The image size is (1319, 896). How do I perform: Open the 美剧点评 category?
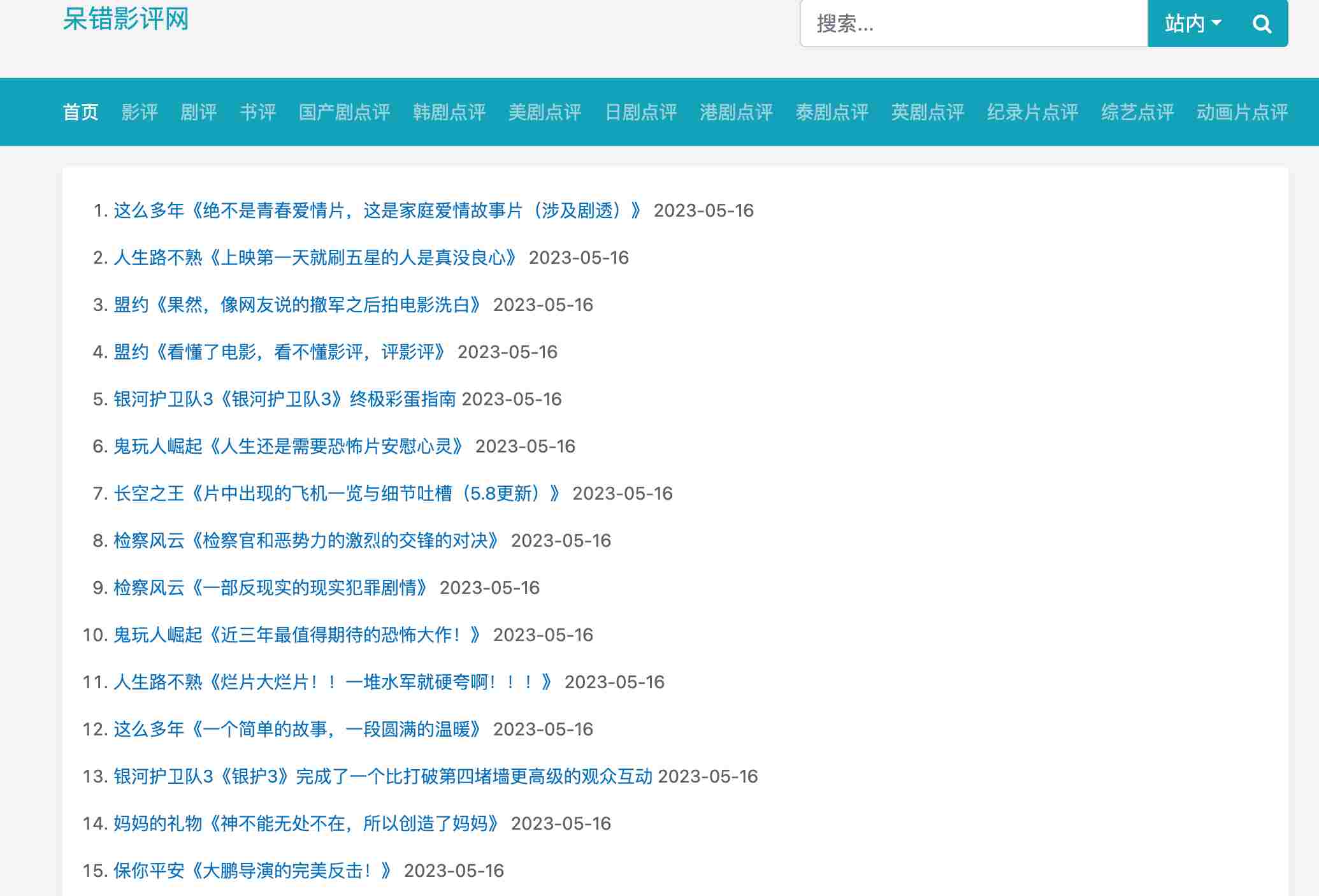click(x=544, y=112)
